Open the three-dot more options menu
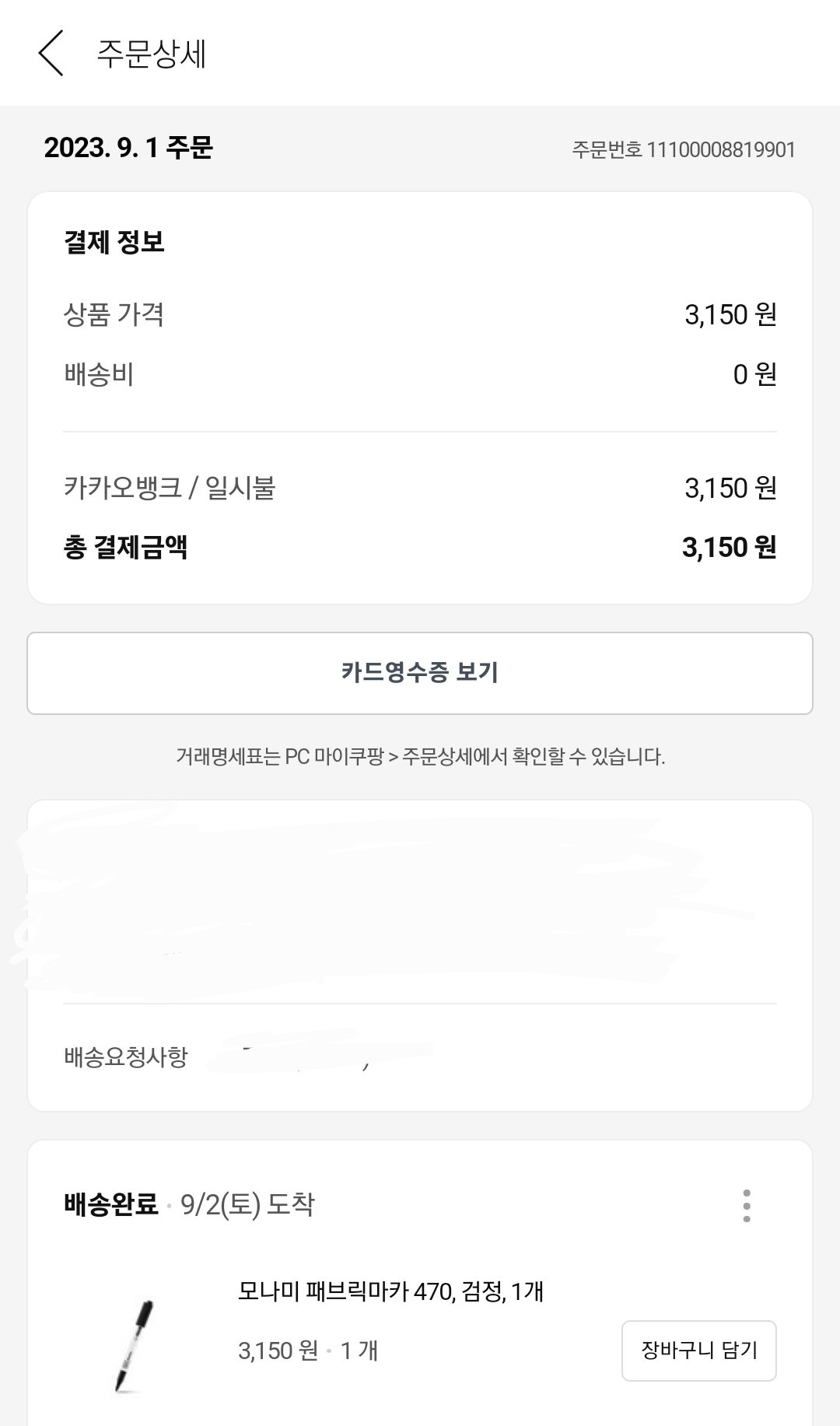This screenshot has width=840, height=1426. pos(747,1205)
